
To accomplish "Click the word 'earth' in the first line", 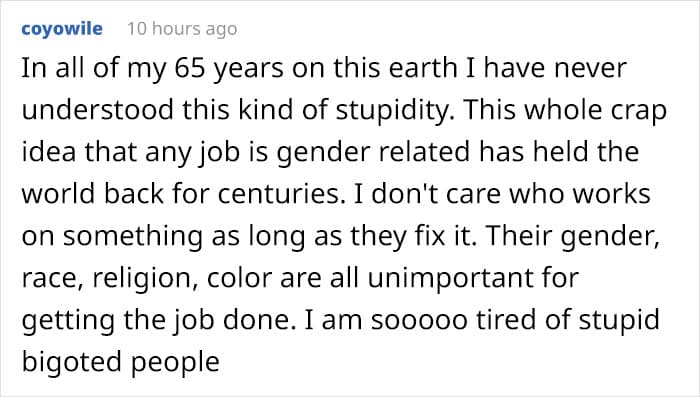I will (423, 68).
